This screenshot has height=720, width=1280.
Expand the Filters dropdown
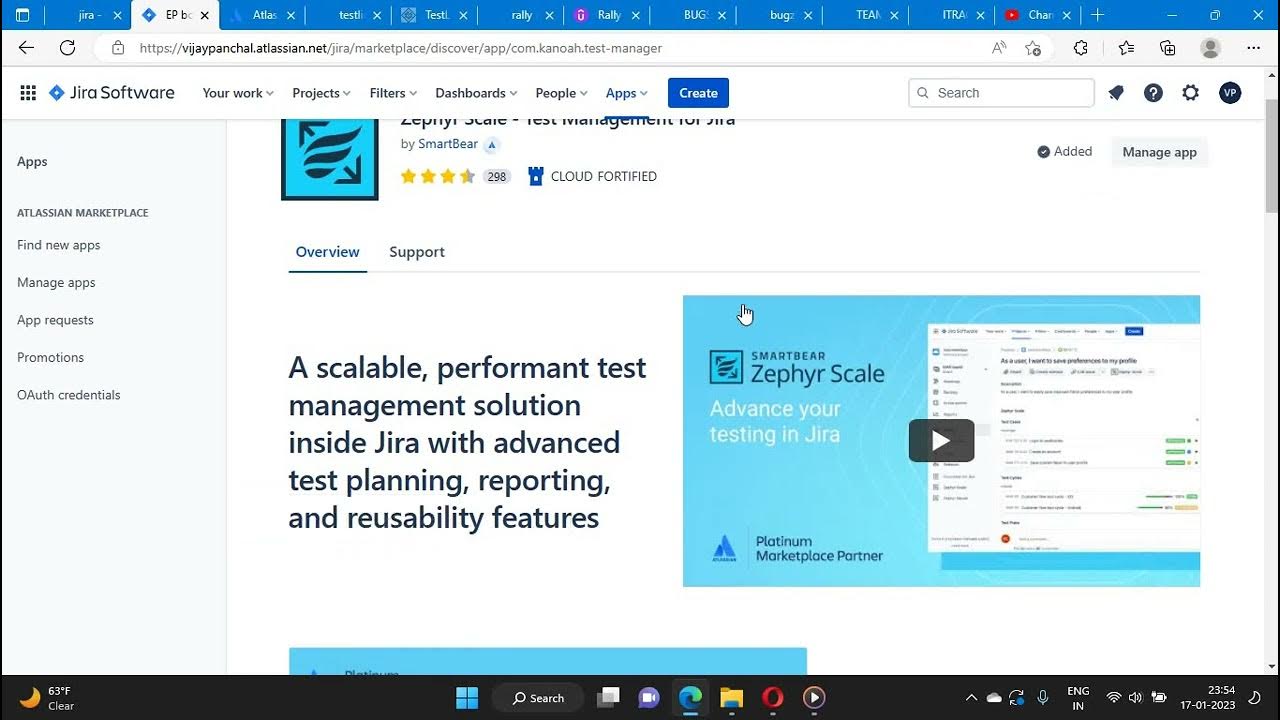[x=393, y=93]
